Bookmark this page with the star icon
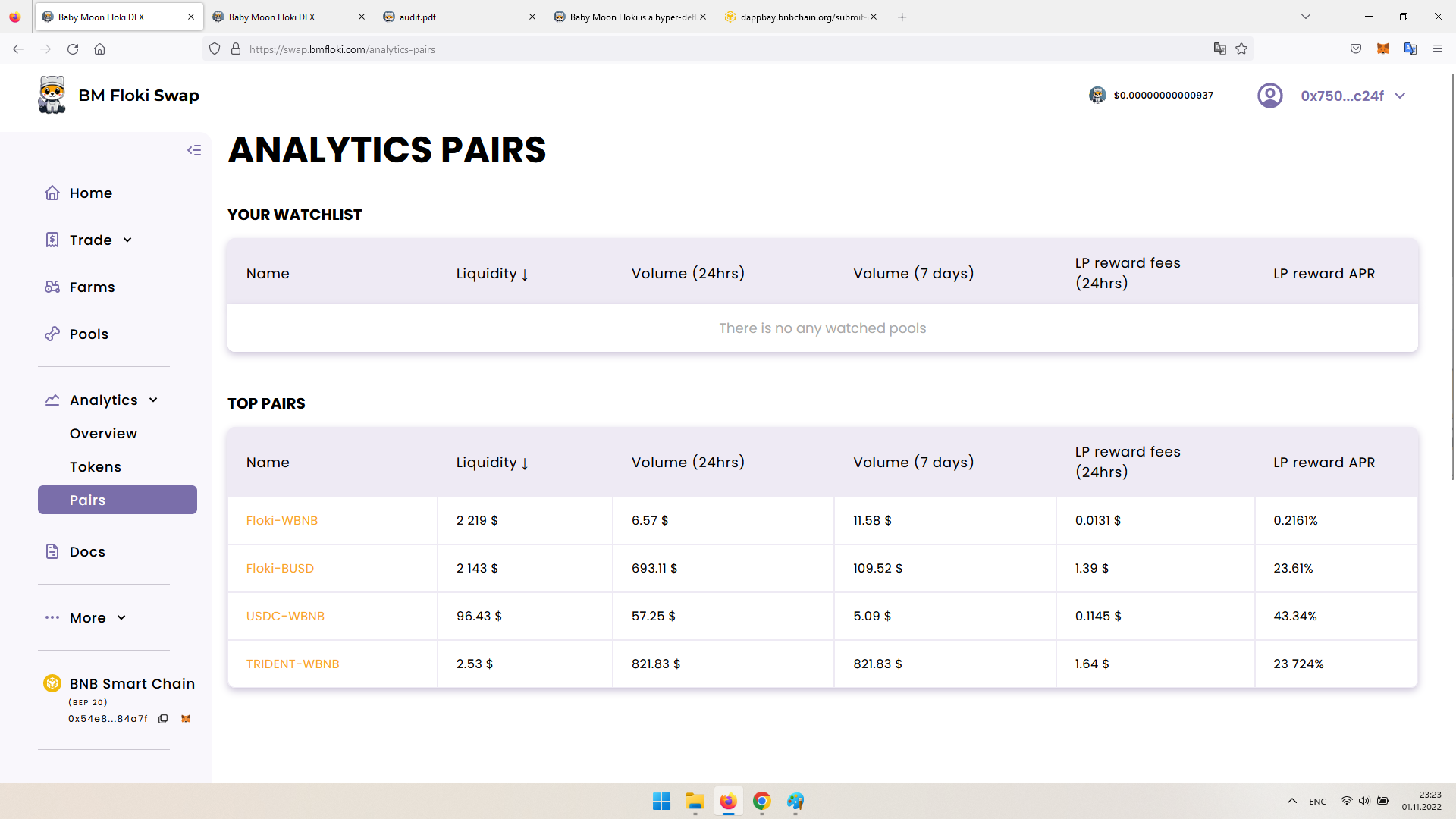 [1241, 49]
